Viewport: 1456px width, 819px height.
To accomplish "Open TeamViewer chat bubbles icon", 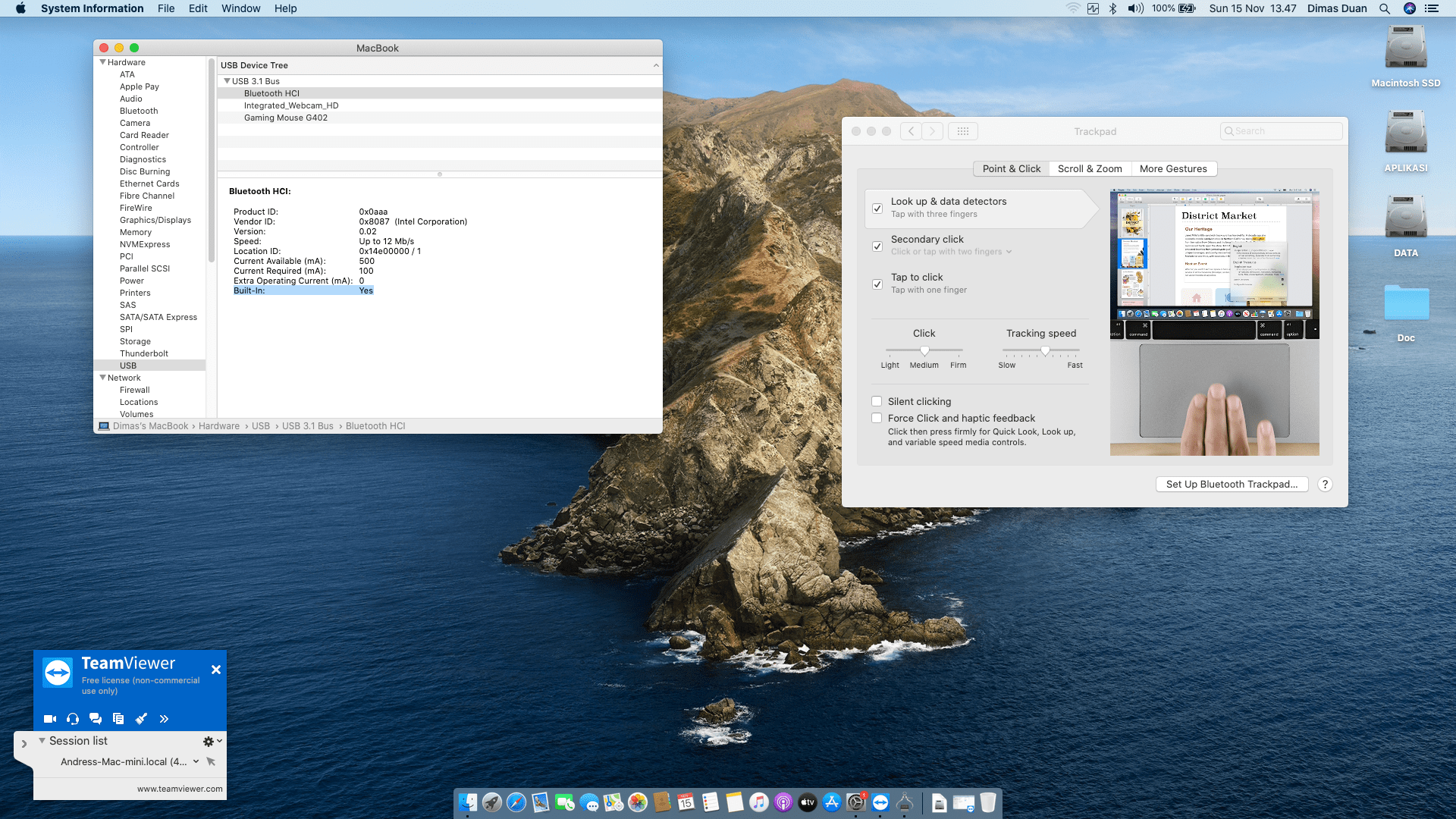I will (96, 718).
